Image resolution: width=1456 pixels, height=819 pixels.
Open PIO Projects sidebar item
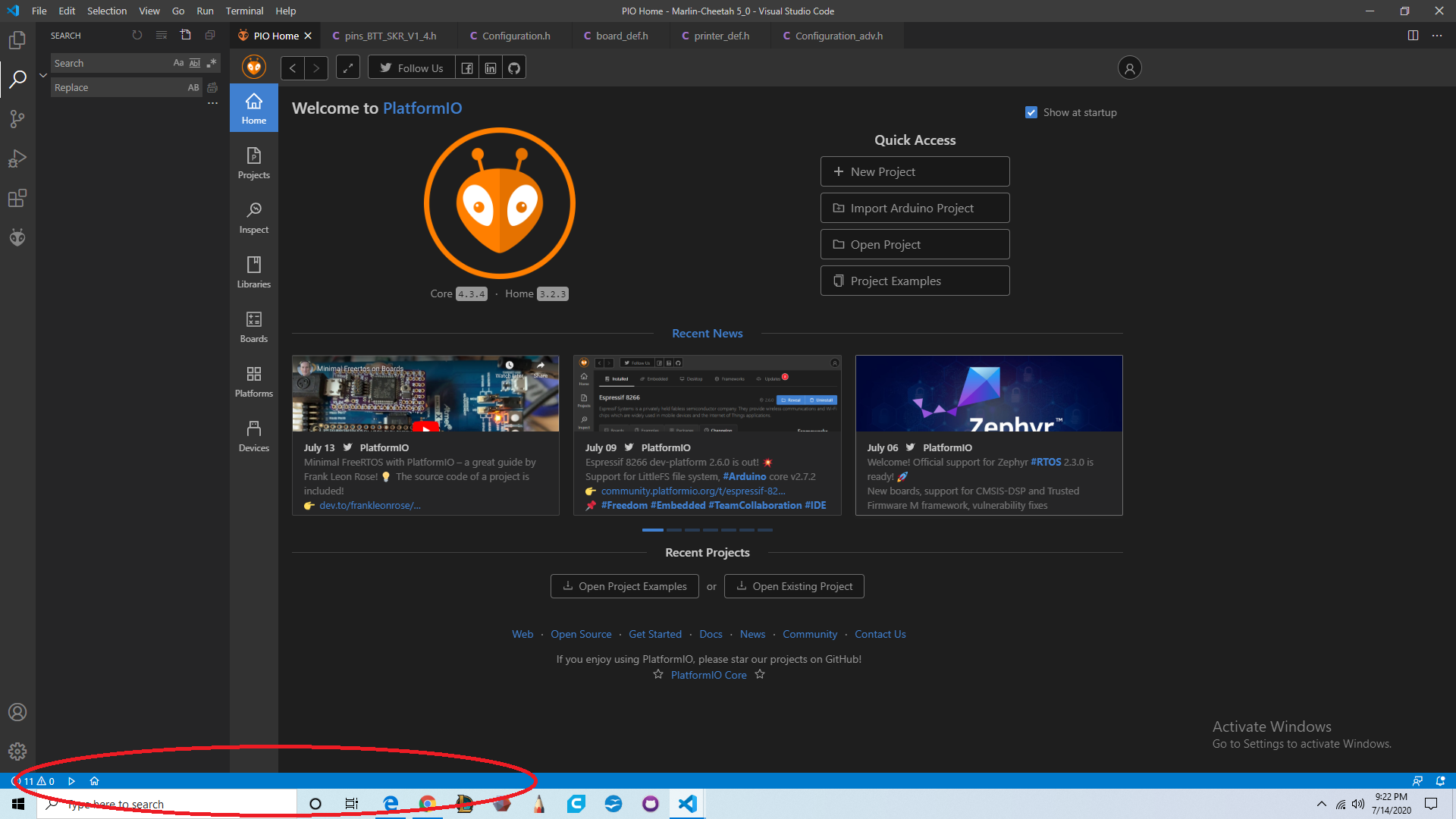click(254, 163)
